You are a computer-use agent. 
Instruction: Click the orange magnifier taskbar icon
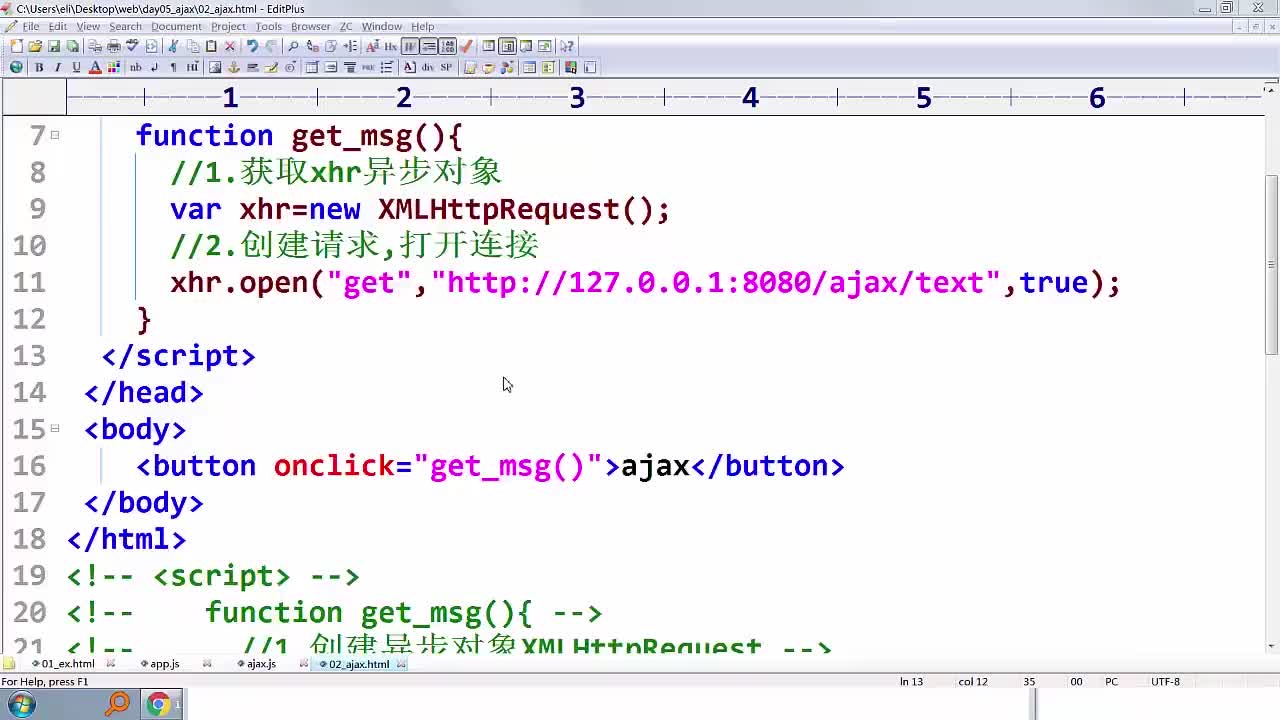(118, 705)
